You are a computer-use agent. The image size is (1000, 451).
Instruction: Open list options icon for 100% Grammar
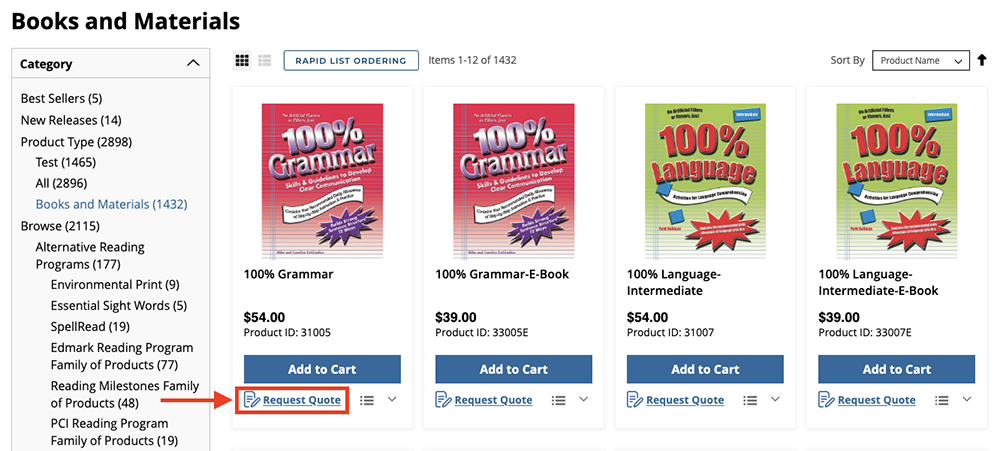(367, 400)
